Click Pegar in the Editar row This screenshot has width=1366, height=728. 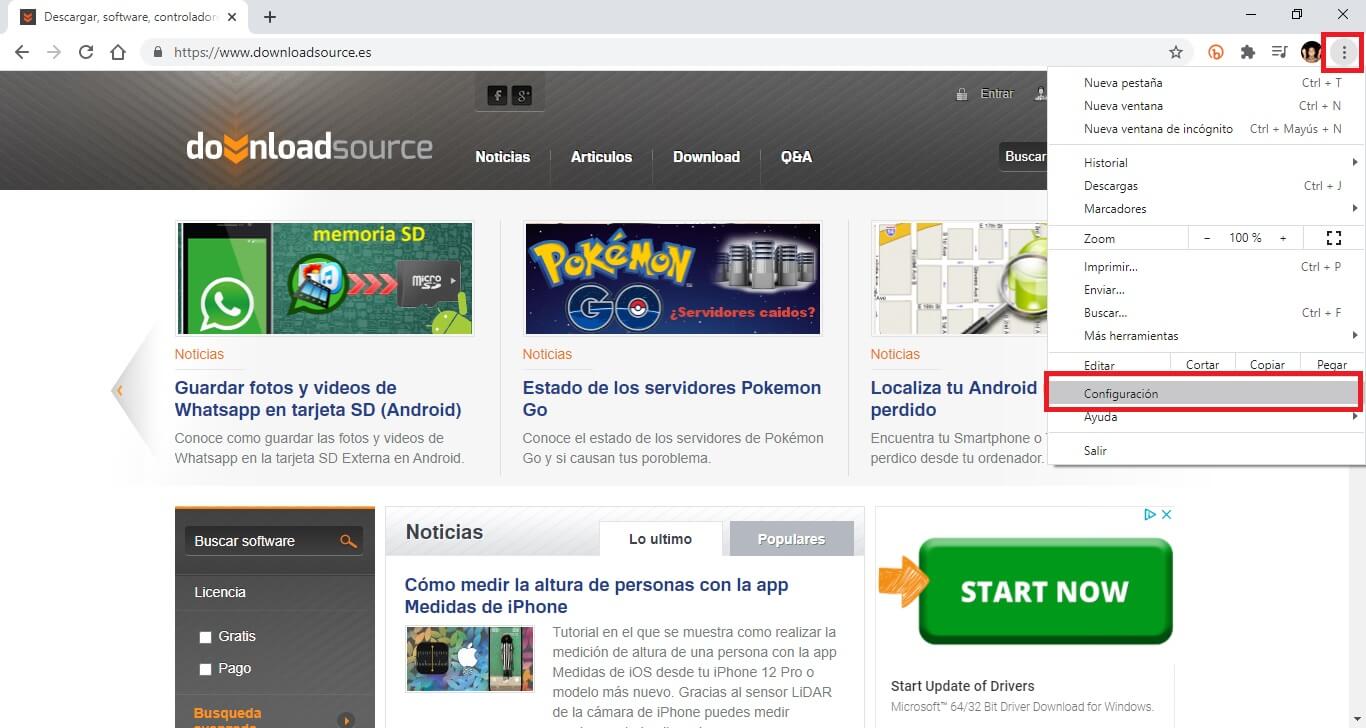tap(1332, 365)
